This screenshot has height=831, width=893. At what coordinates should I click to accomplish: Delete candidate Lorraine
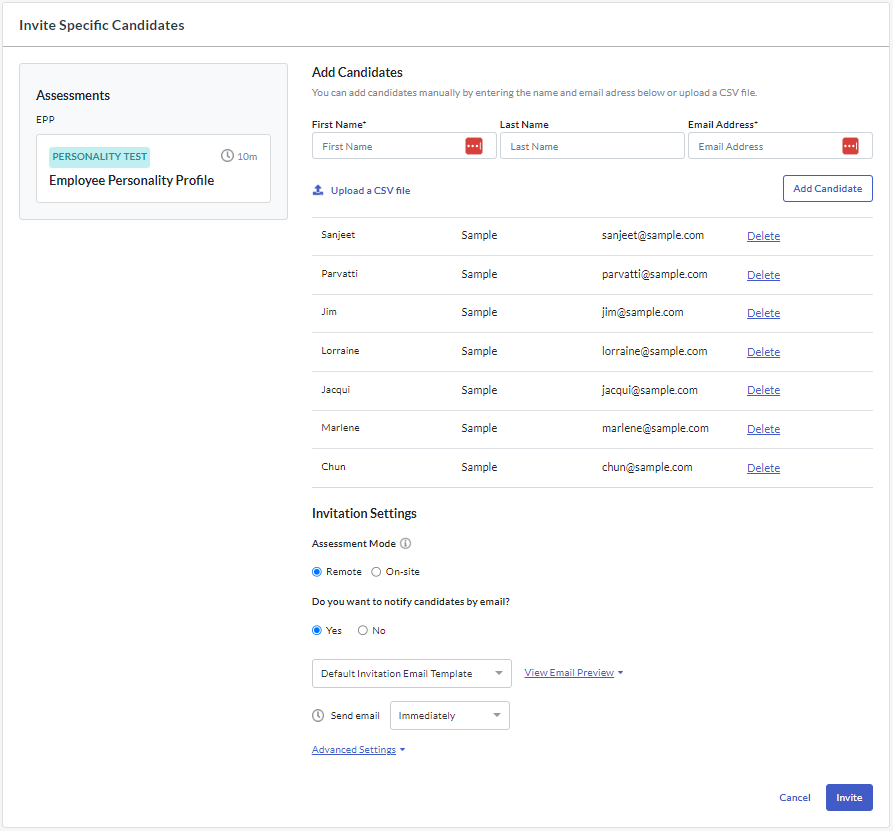click(x=763, y=352)
